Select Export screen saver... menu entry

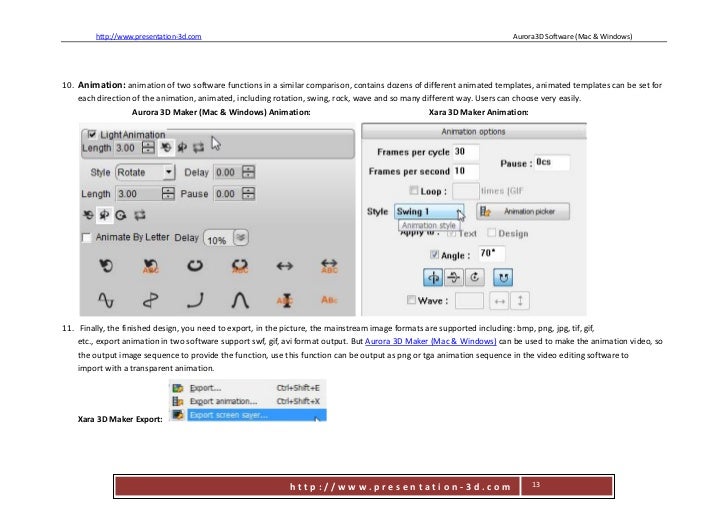(248, 415)
